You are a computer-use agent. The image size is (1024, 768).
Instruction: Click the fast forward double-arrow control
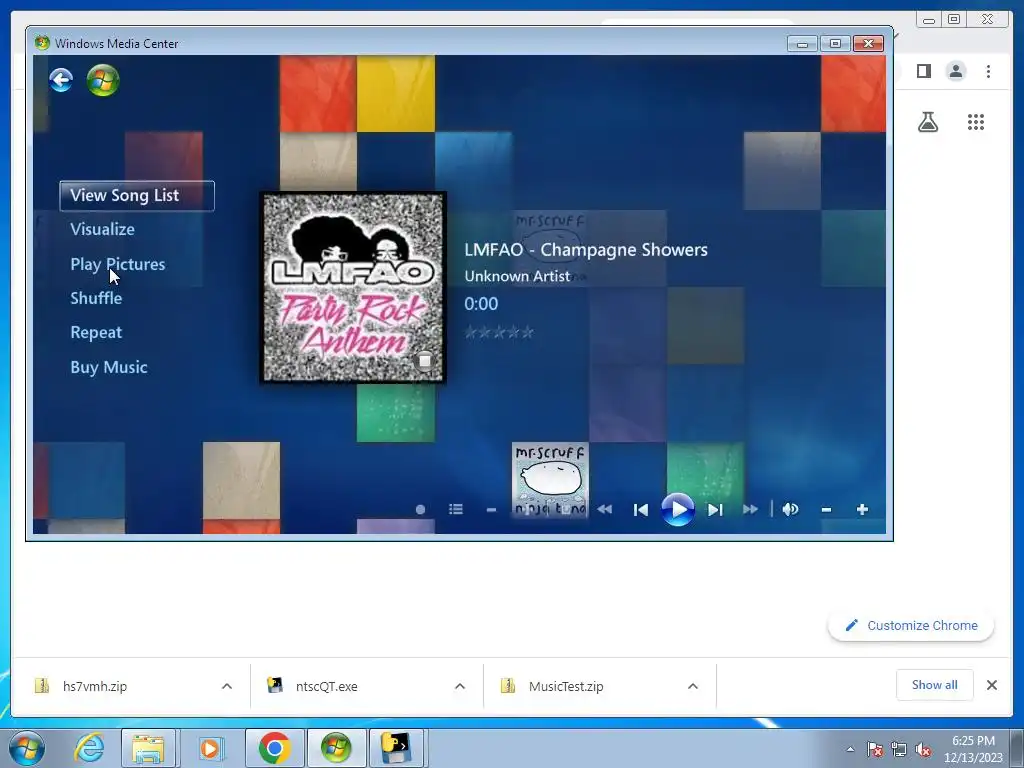750,509
